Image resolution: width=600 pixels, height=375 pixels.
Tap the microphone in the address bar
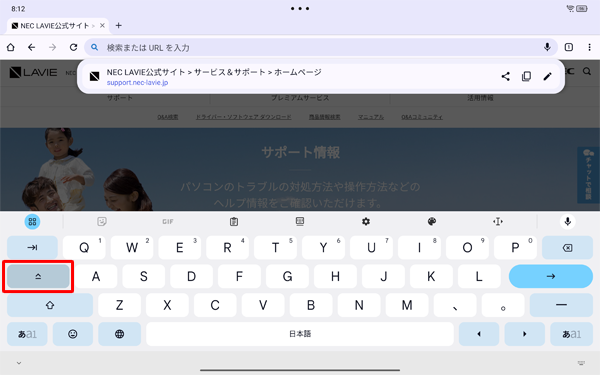point(547,47)
